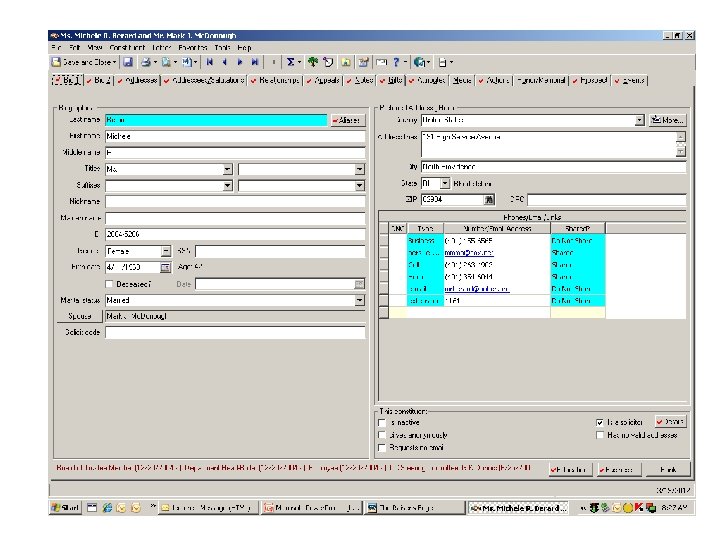Click the globe web icon
The height and width of the screenshot is (540, 720).
pos(419,62)
